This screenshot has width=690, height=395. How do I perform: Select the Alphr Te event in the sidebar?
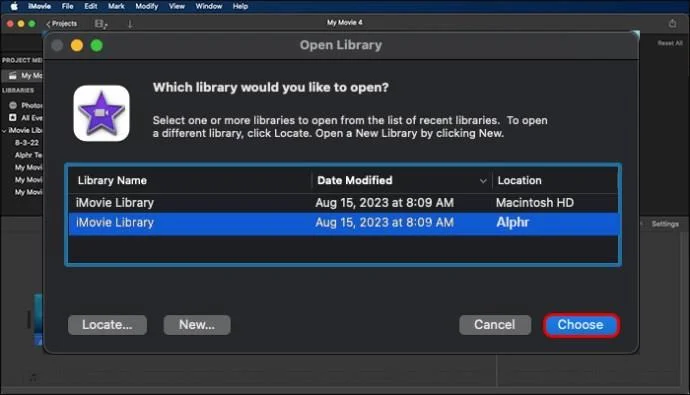click(x=28, y=155)
